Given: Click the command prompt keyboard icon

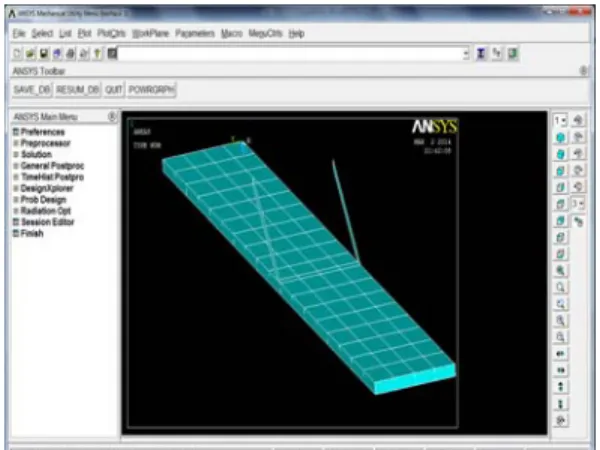Looking at the screenshot, I should [x=112, y=54].
